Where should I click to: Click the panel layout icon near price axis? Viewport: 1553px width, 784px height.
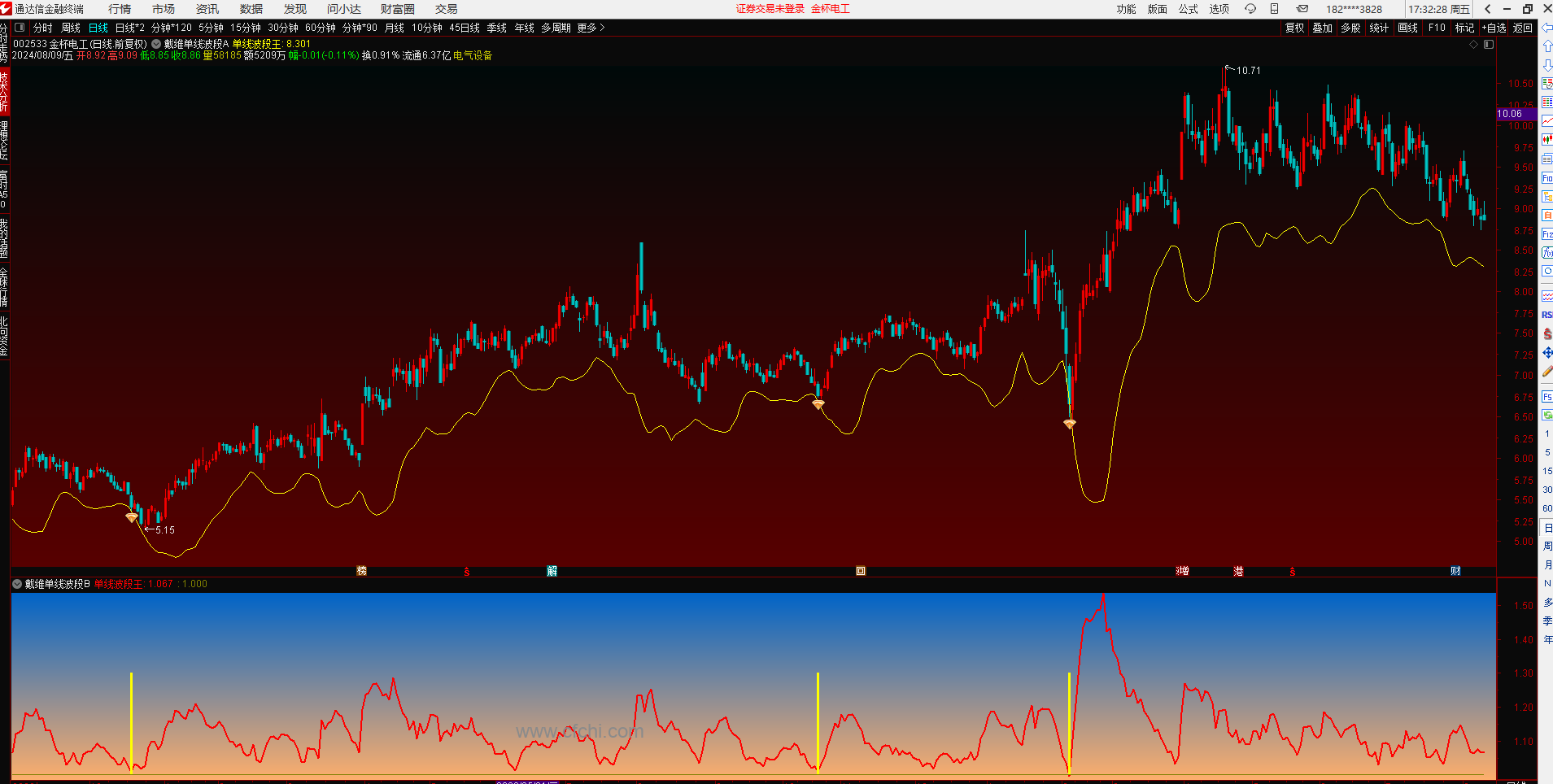pyautogui.click(x=1489, y=45)
